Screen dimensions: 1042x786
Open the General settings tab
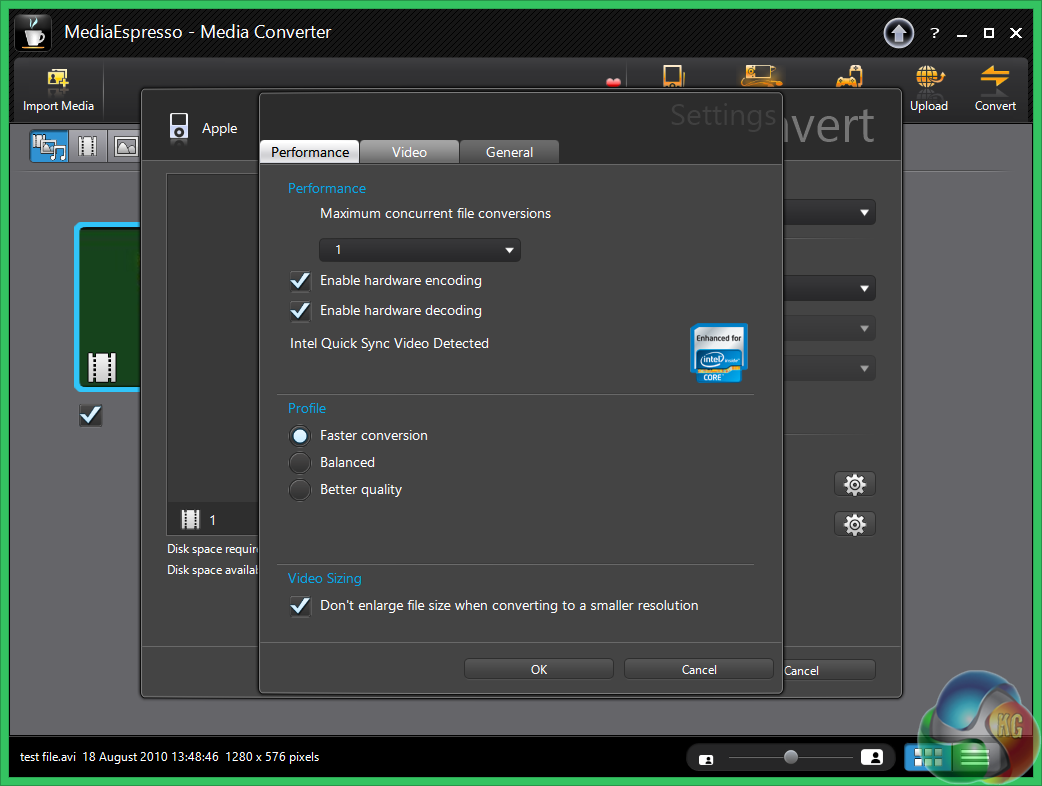509,152
